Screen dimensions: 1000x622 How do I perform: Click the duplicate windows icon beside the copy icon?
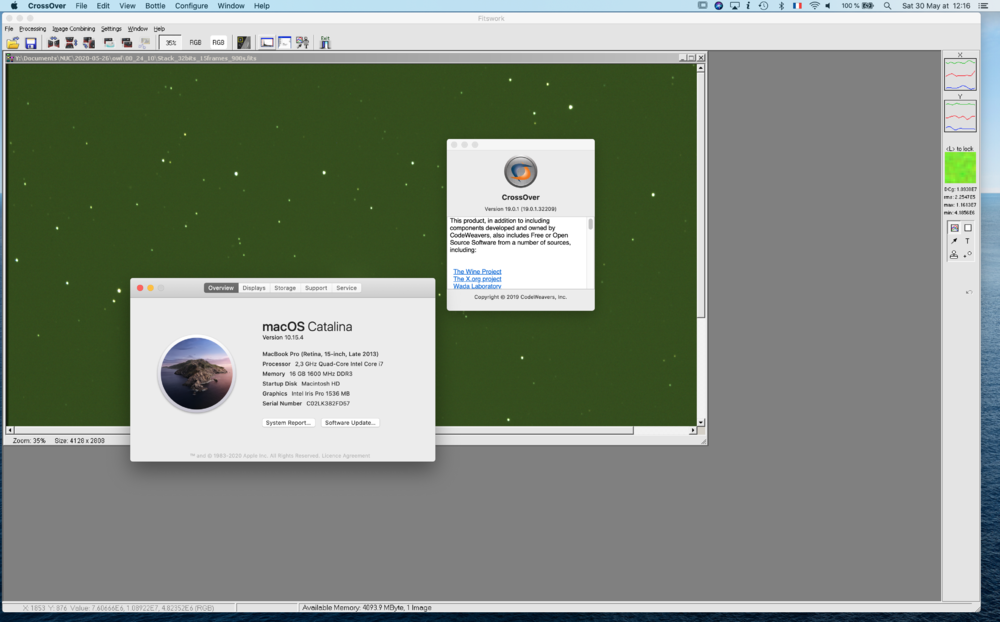tap(127, 43)
